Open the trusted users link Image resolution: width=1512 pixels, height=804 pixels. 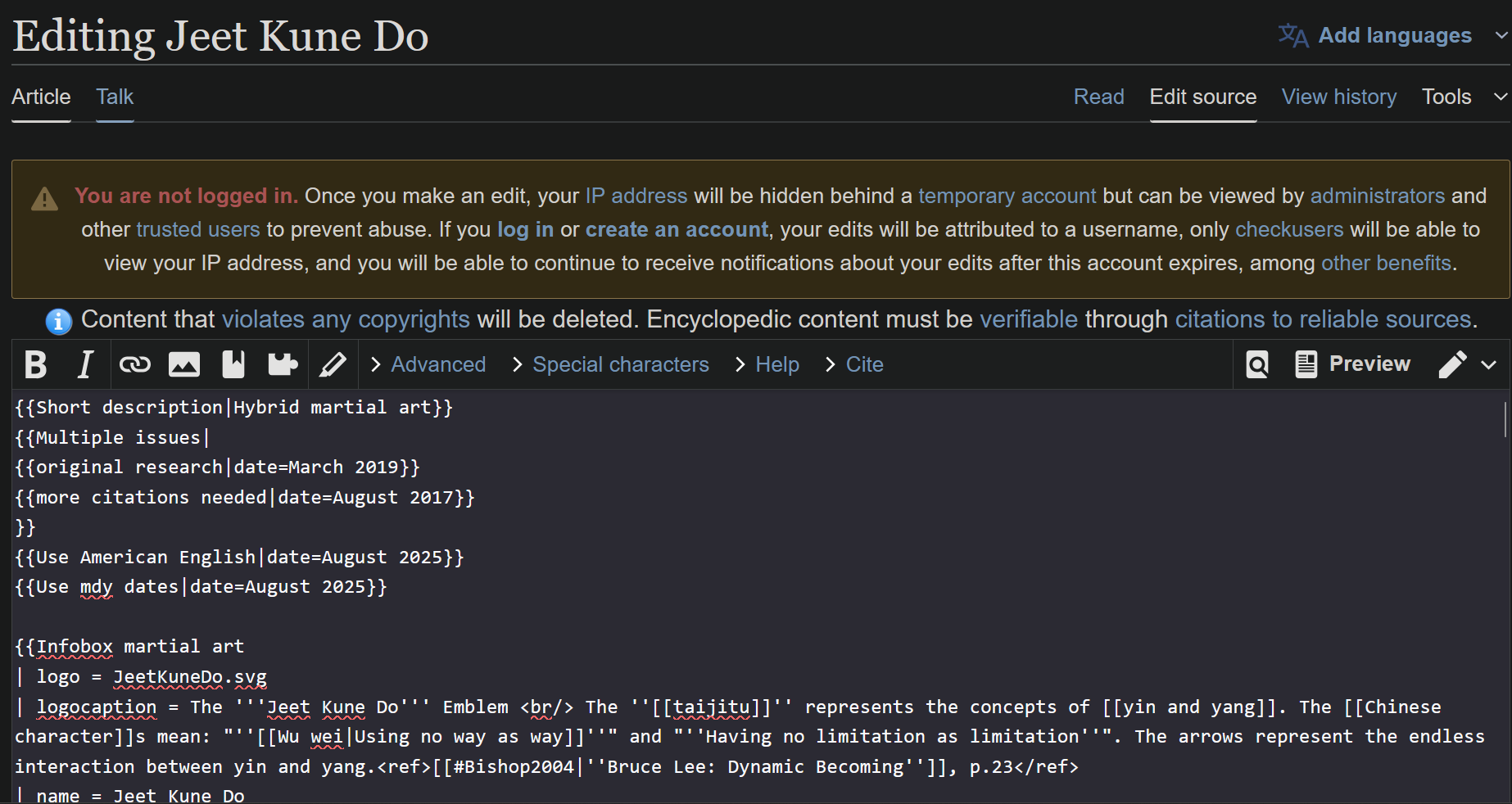pos(198,229)
